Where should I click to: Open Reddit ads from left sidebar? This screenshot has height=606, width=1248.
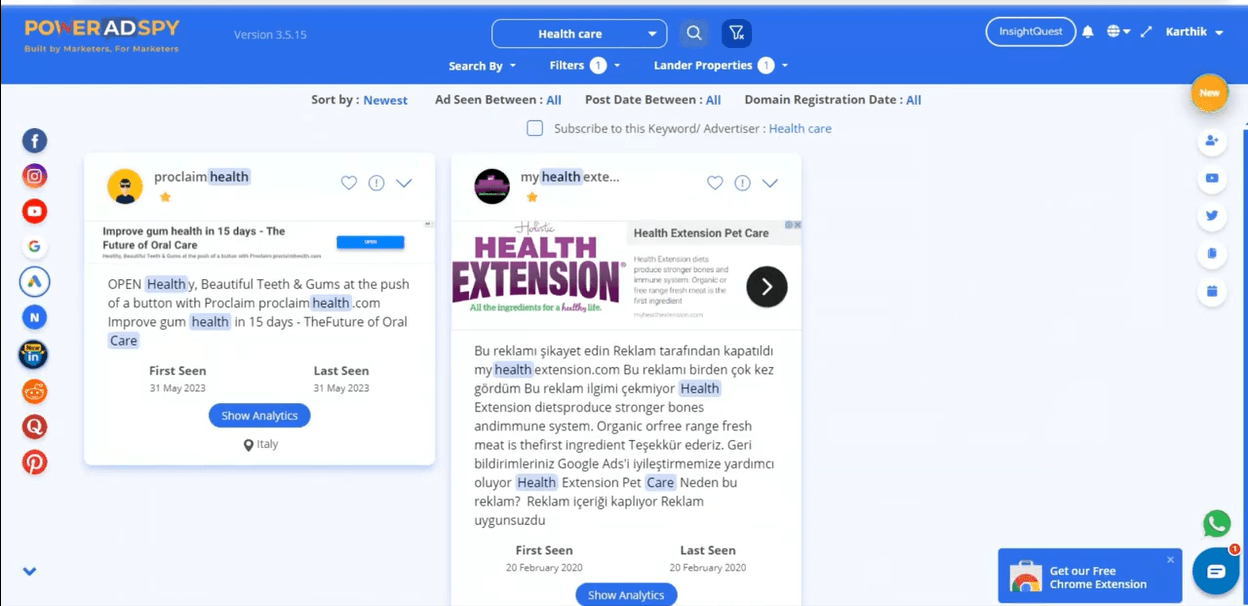(35, 391)
